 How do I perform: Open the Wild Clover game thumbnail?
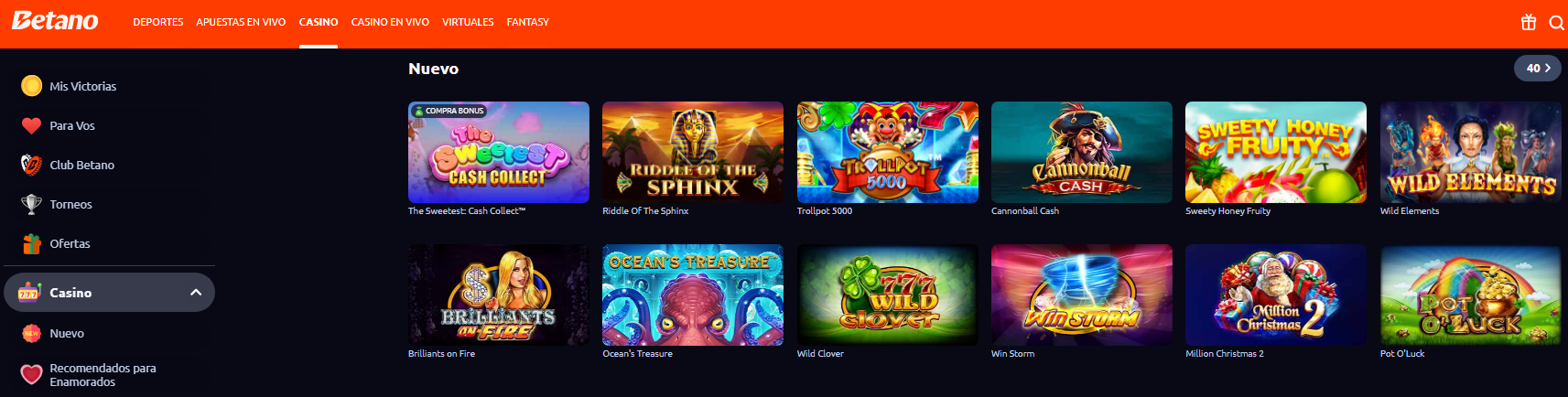887,295
